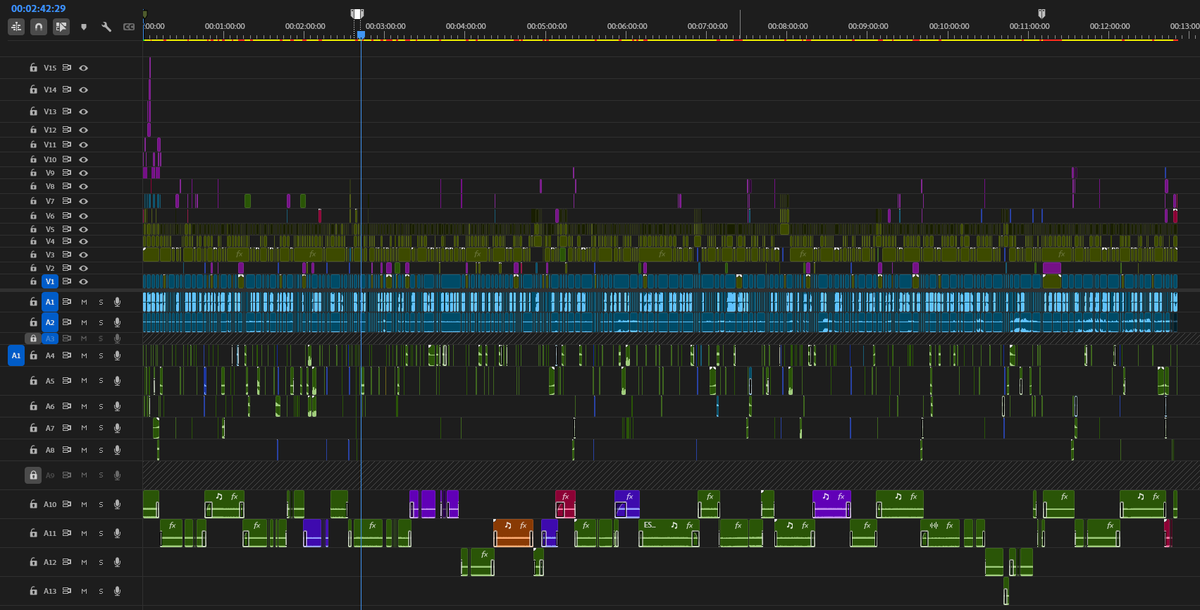Hide track V1 output with eye icon
Image resolution: width=1200 pixels, height=610 pixels.
84,281
